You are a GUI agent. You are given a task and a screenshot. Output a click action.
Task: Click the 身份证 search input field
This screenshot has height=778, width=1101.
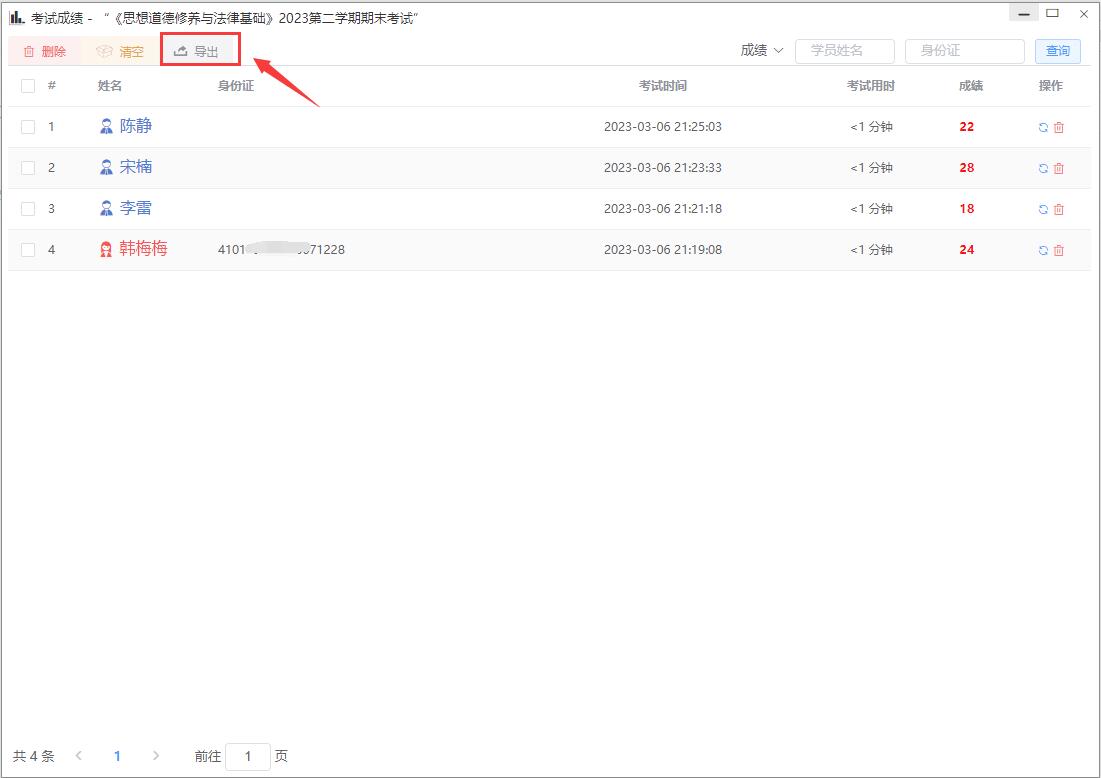(x=964, y=51)
